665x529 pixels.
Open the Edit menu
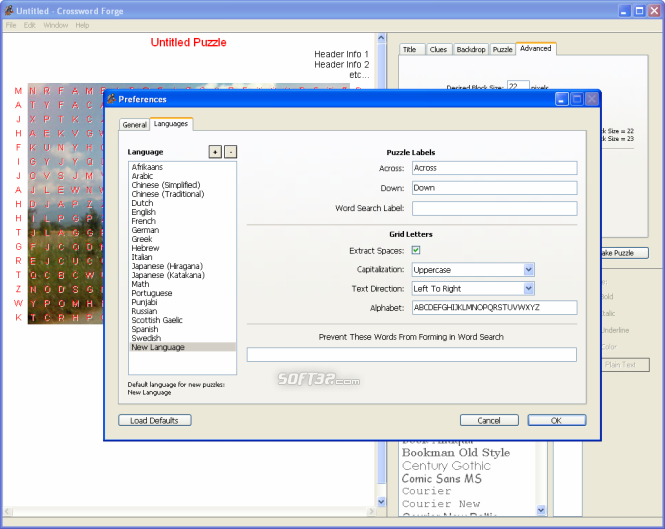click(30, 25)
